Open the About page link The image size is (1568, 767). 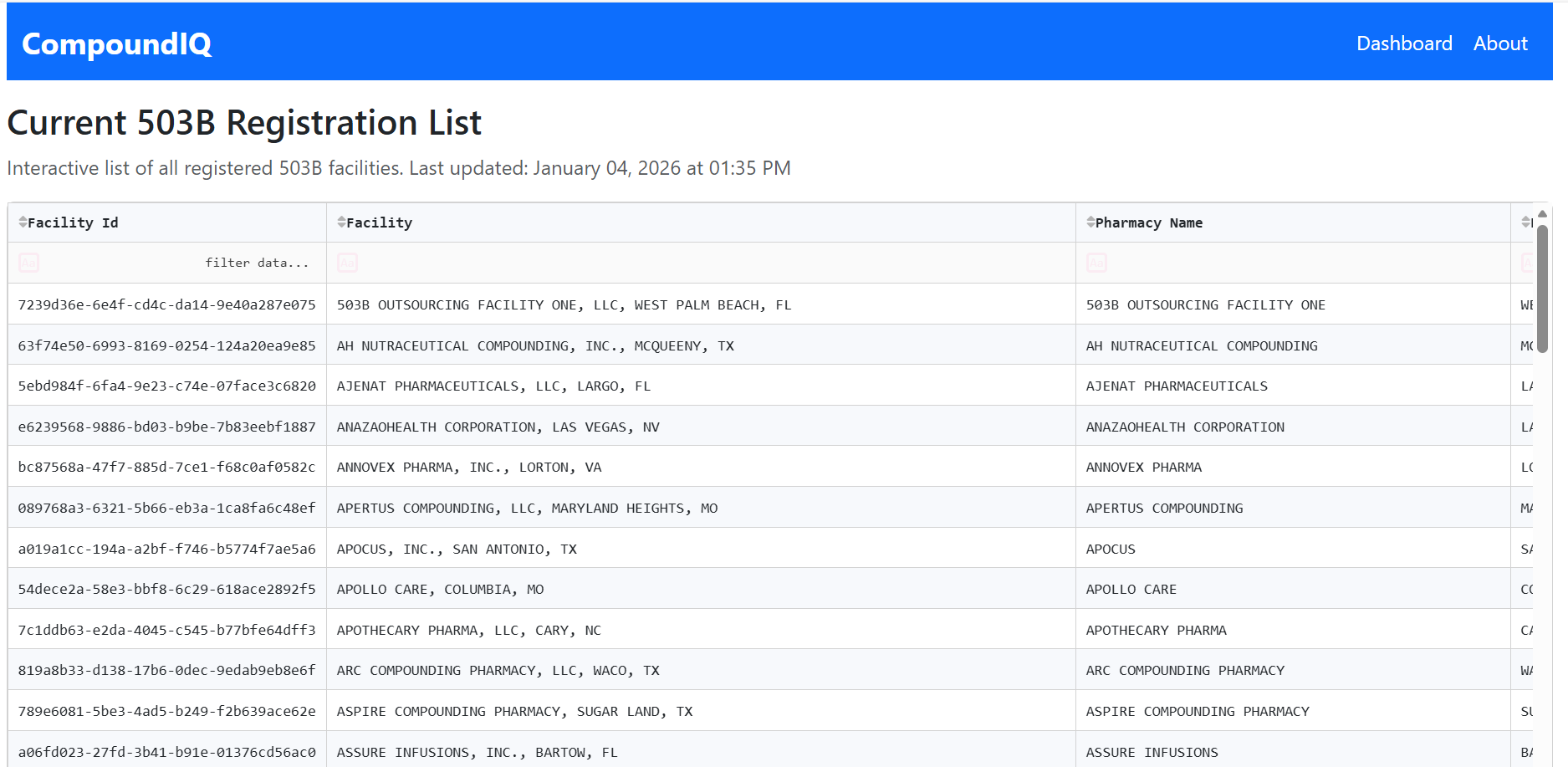[1500, 43]
